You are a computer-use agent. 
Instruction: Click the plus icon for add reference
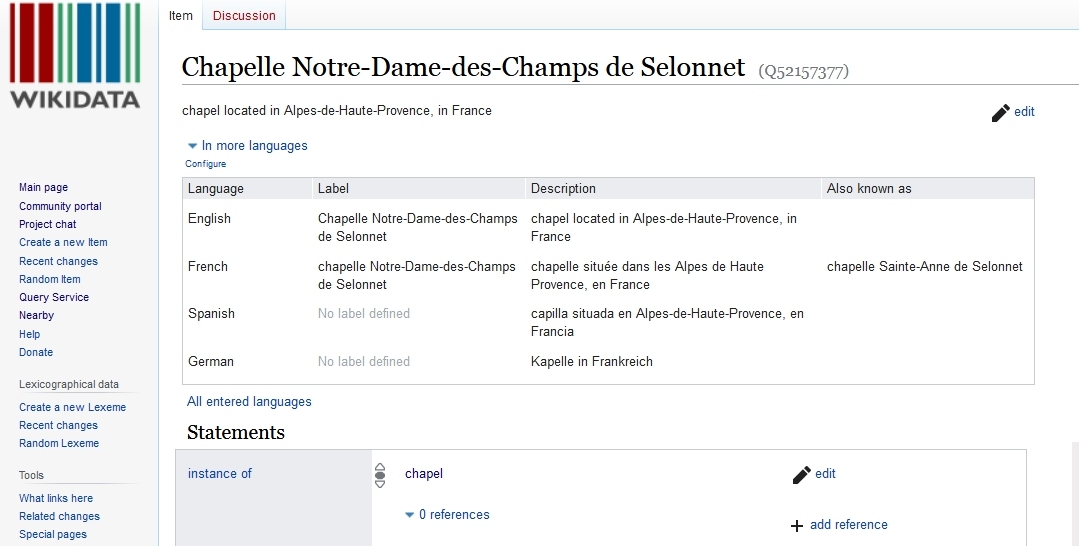pyautogui.click(x=797, y=525)
